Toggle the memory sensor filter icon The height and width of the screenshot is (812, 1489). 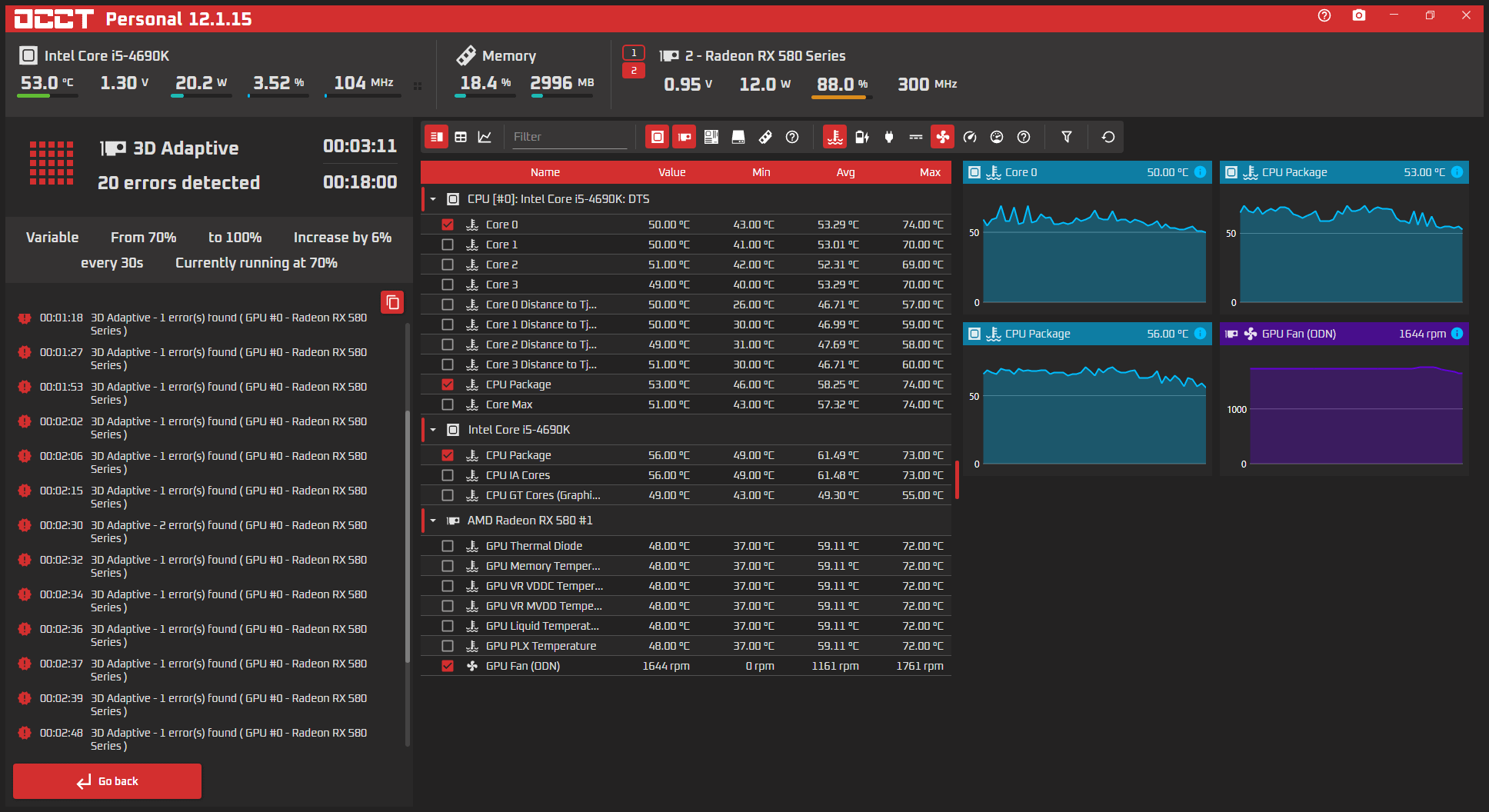tap(765, 137)
